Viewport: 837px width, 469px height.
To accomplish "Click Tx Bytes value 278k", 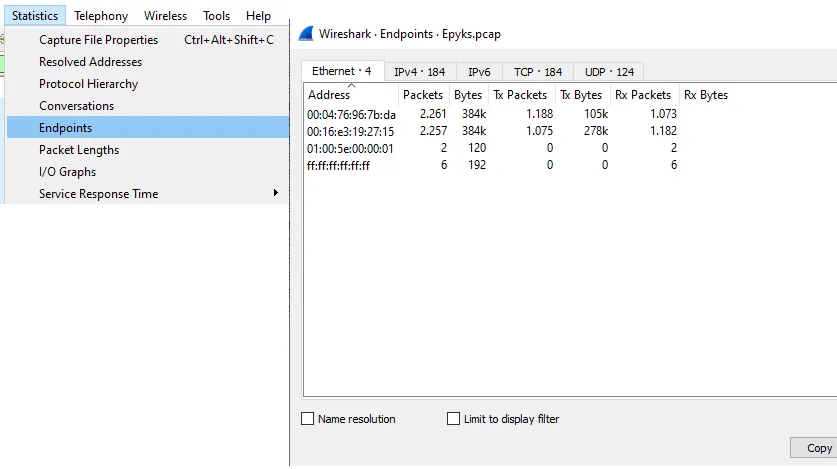I will click(596, 131).
